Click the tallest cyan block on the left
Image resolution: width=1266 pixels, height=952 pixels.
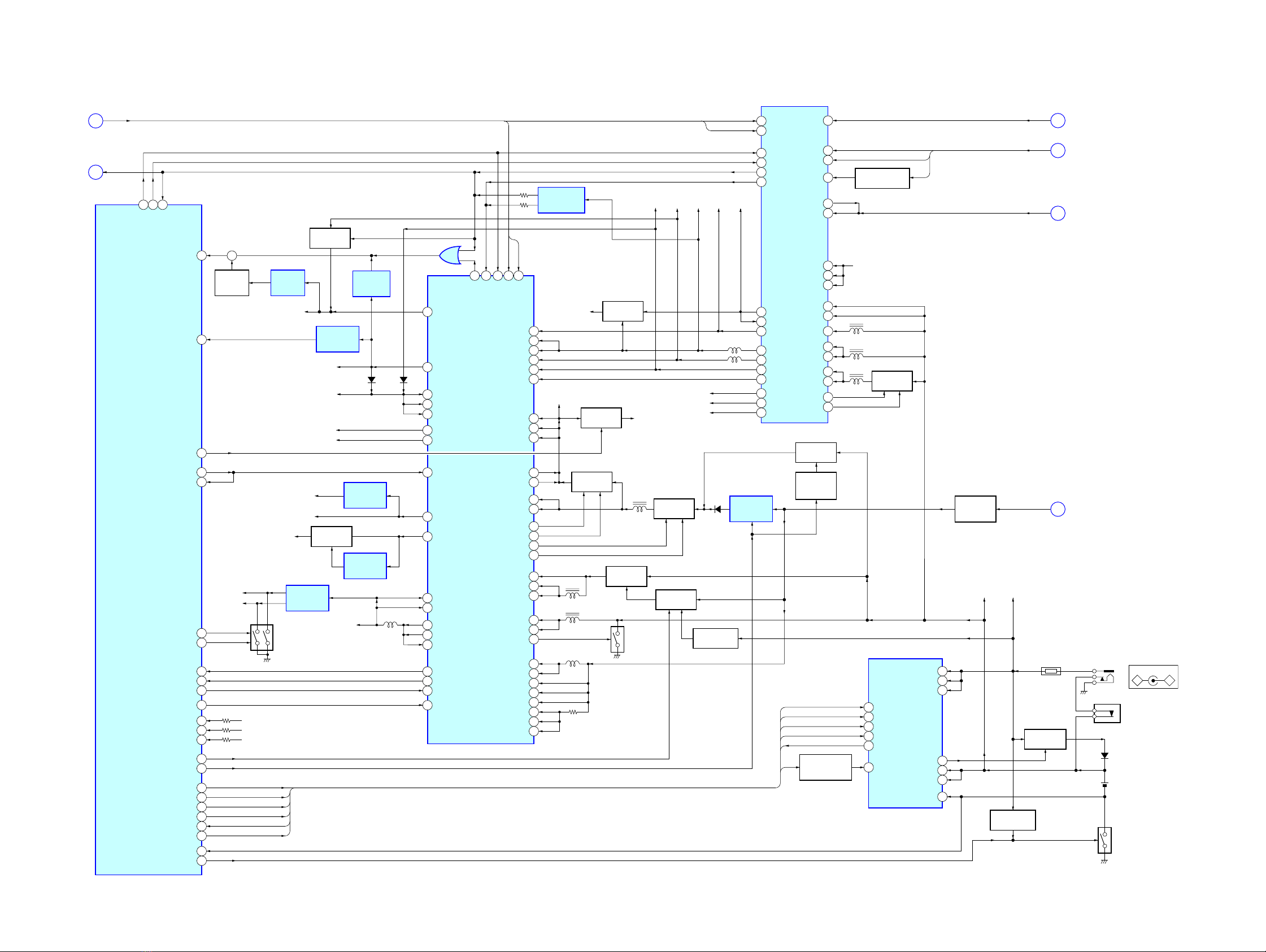(148, 539)
